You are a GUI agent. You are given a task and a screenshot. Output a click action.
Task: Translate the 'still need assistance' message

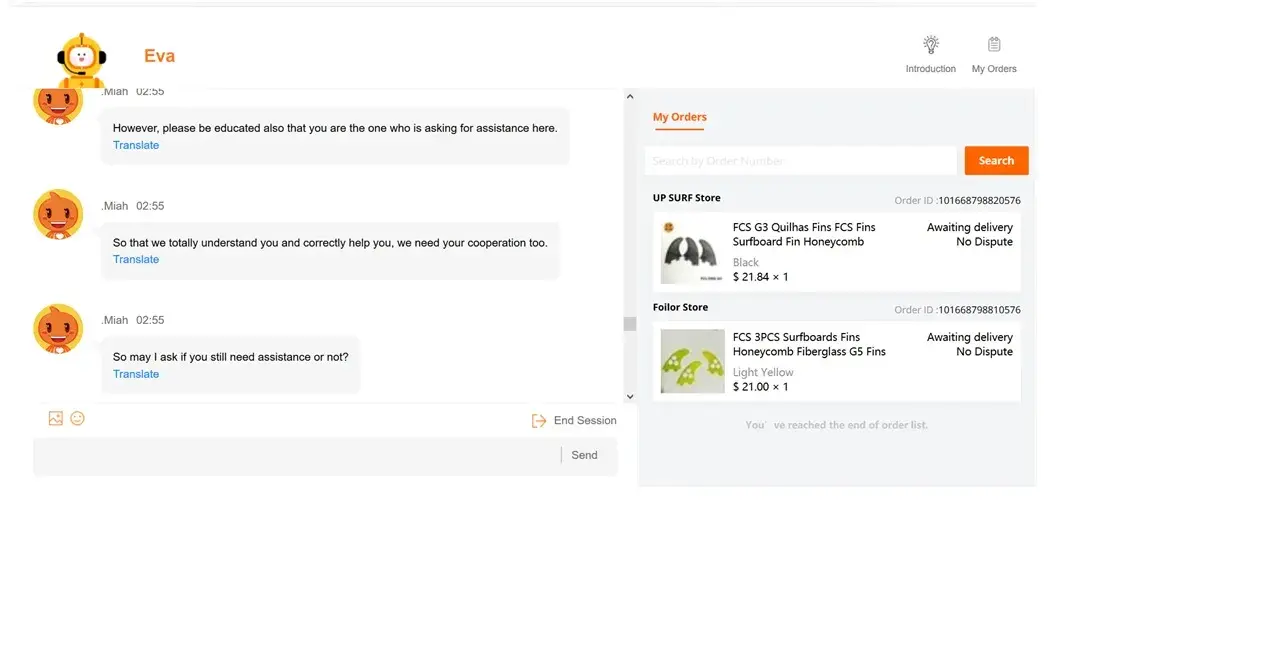pyautogui.click(x=136, y=374)
